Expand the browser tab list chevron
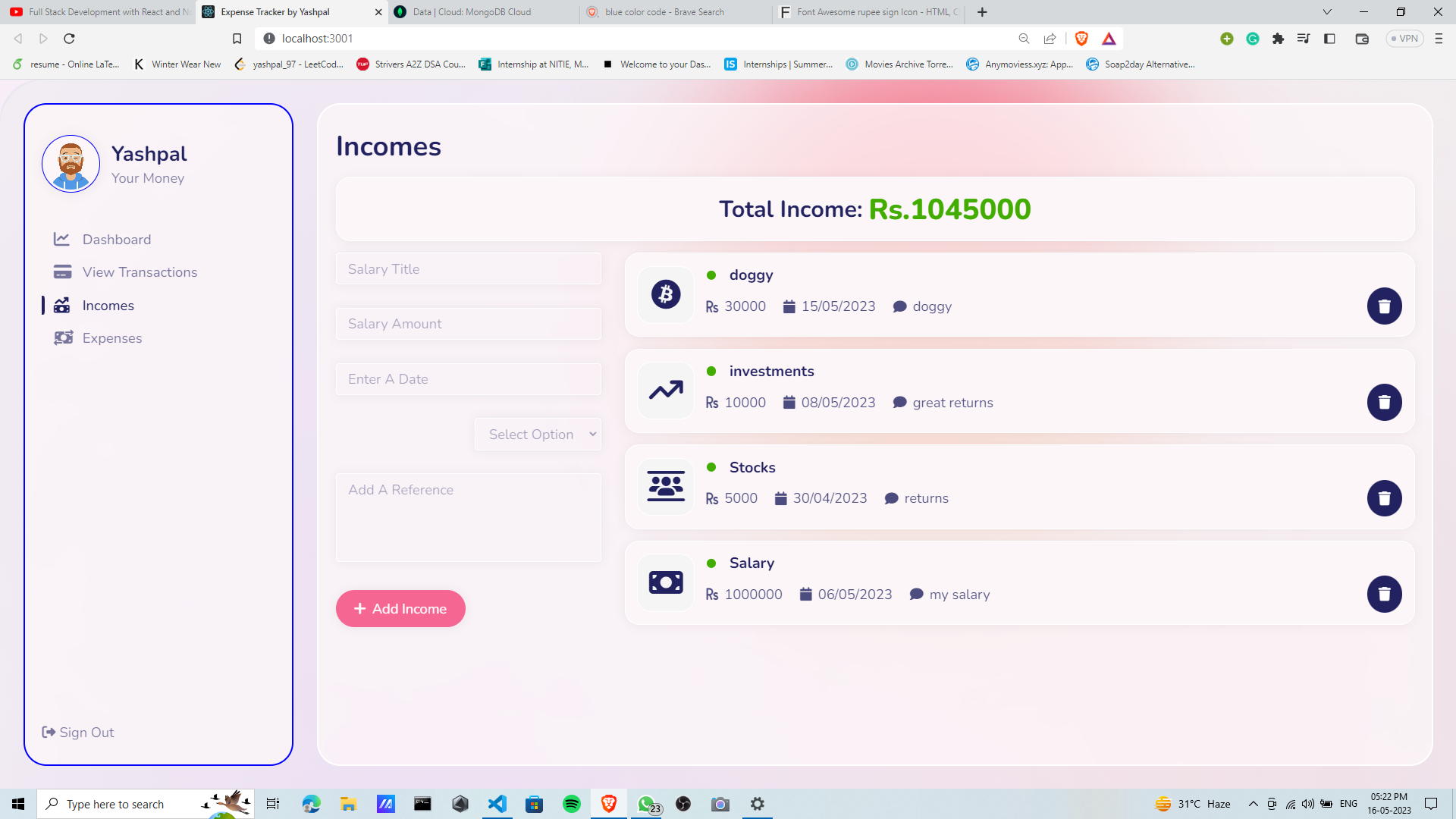 1327,12
